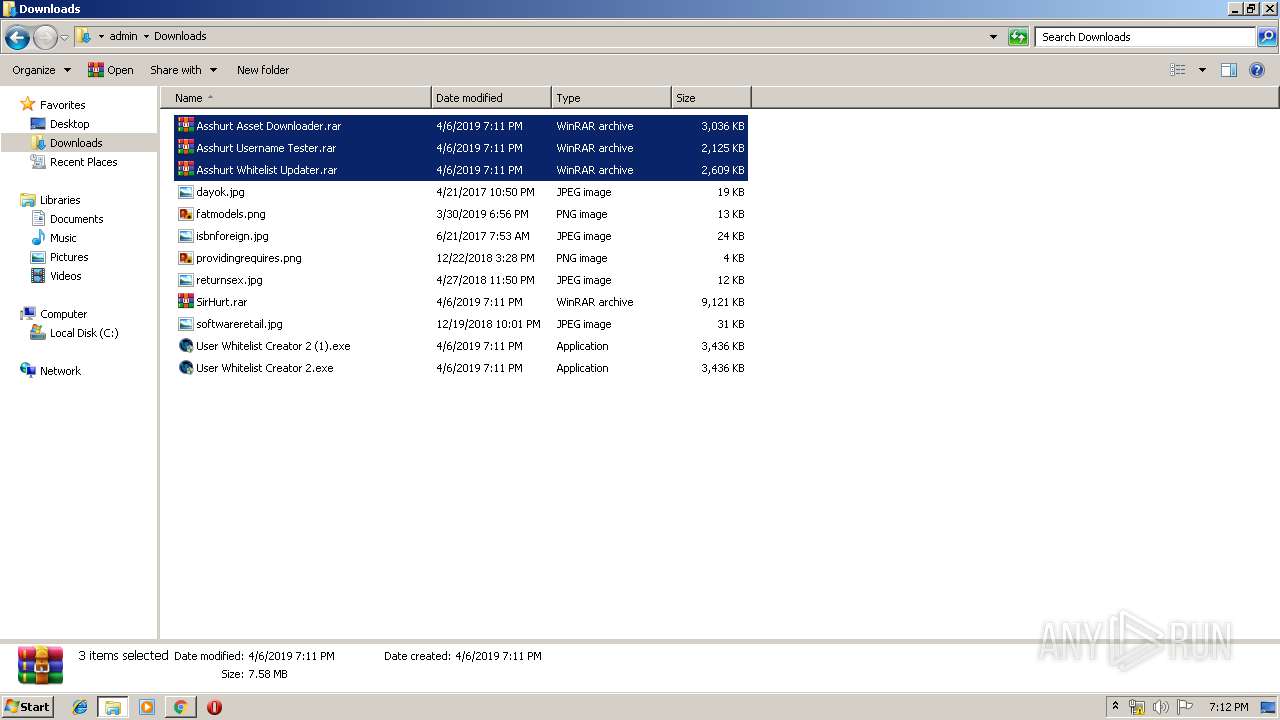
Task: Sort by the Type column header
Action: tap(611, 98)
